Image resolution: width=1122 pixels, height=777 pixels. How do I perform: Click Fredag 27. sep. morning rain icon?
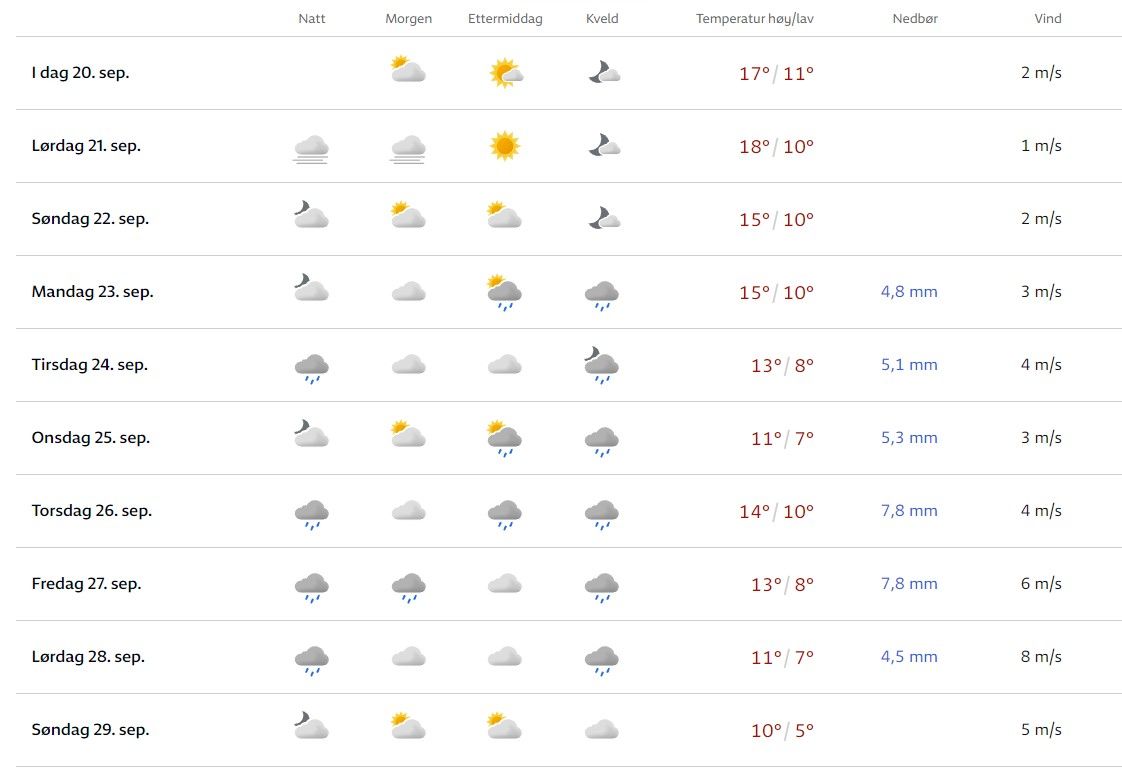pyautogui.click(x=408, y=586)
